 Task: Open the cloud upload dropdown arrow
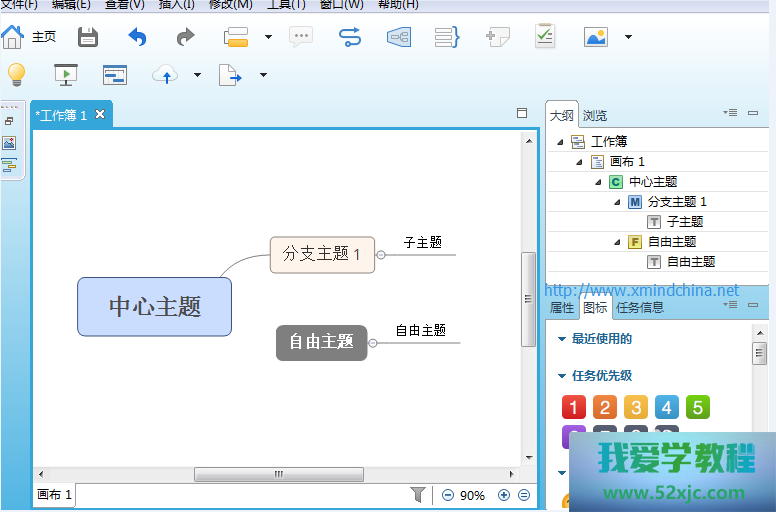[197, 75]
